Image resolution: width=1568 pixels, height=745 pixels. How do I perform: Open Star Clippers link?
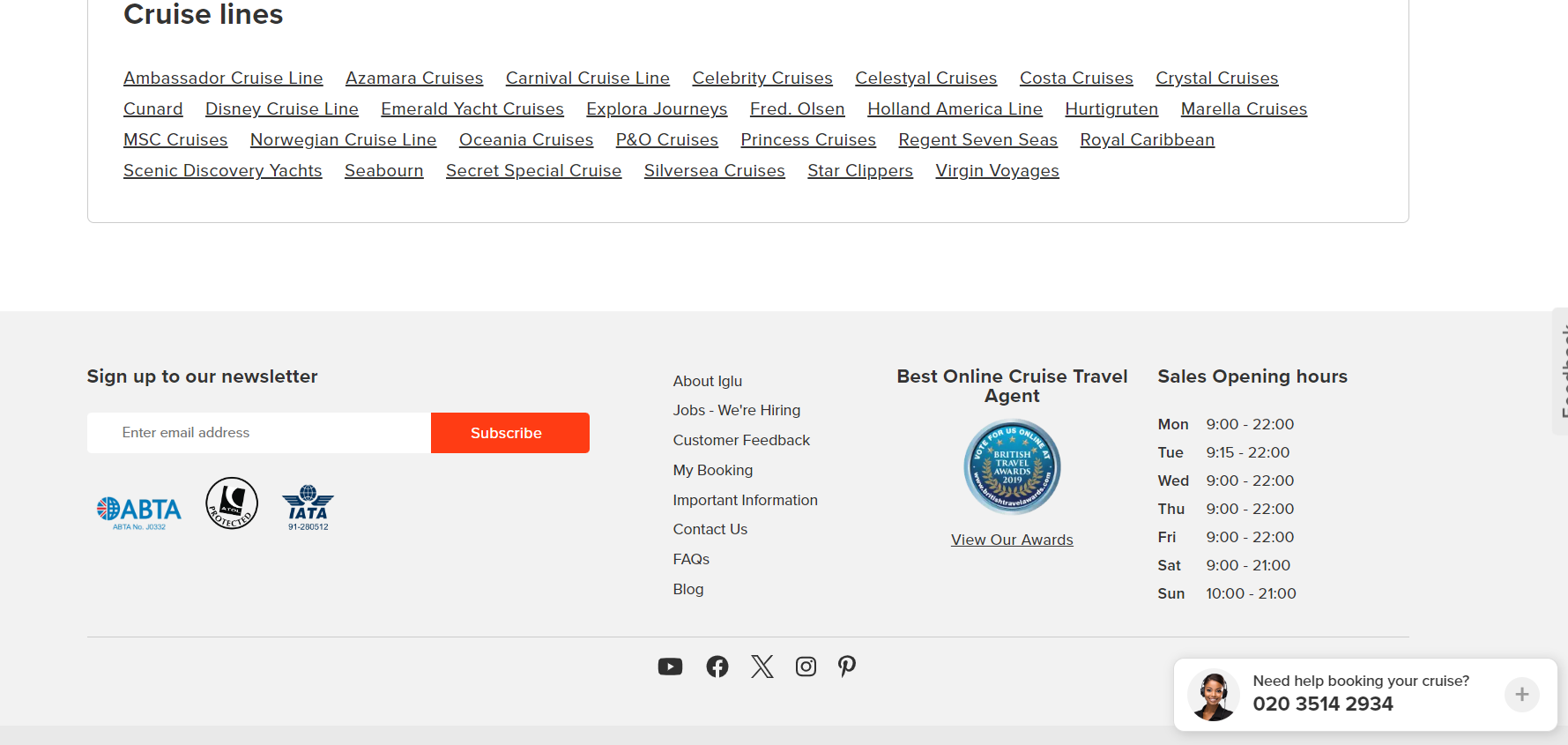pyautogui.click(x=860, y=170)
